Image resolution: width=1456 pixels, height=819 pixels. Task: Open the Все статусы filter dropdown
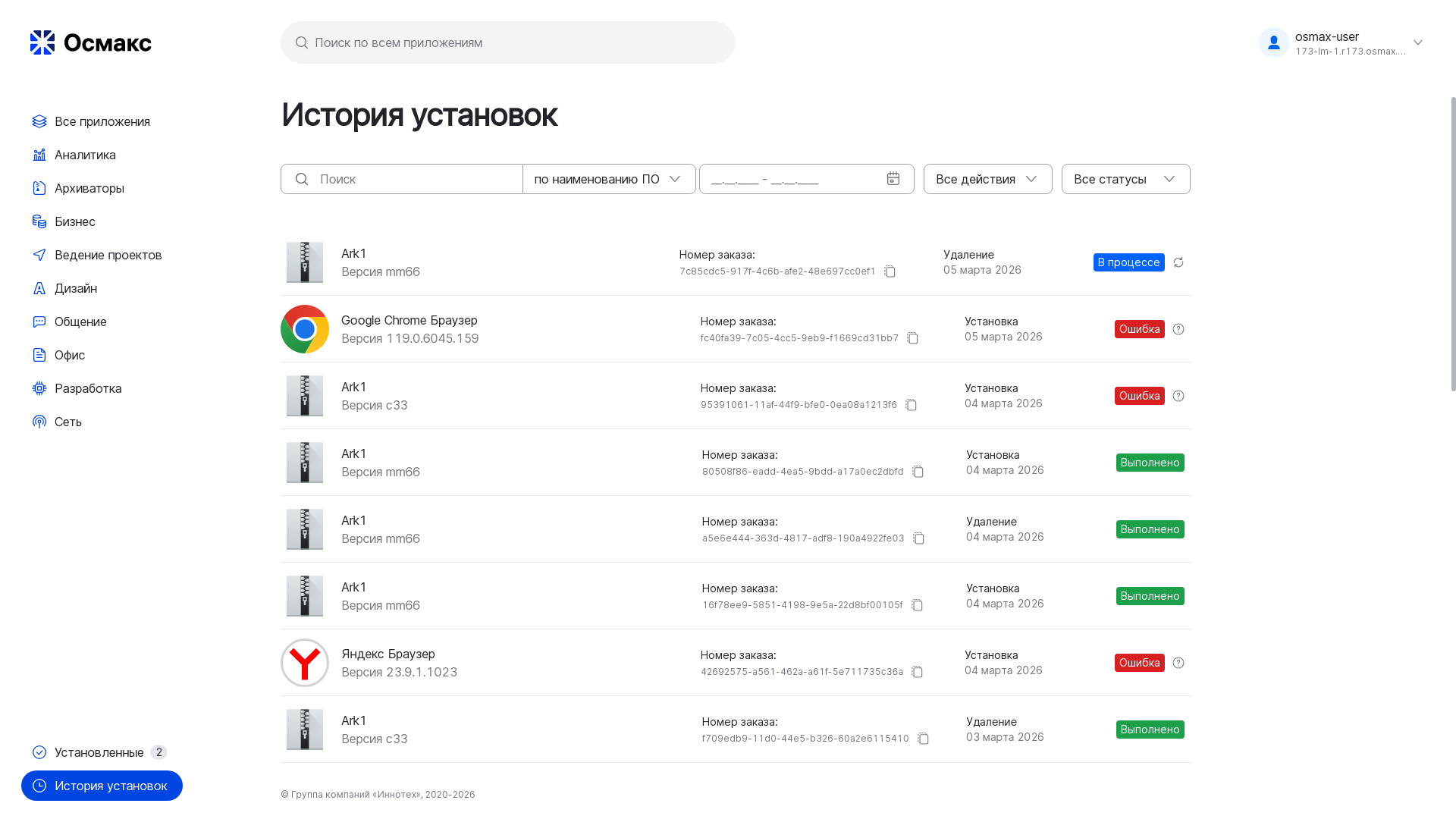pyautogui.click(x=1125, y=179)
